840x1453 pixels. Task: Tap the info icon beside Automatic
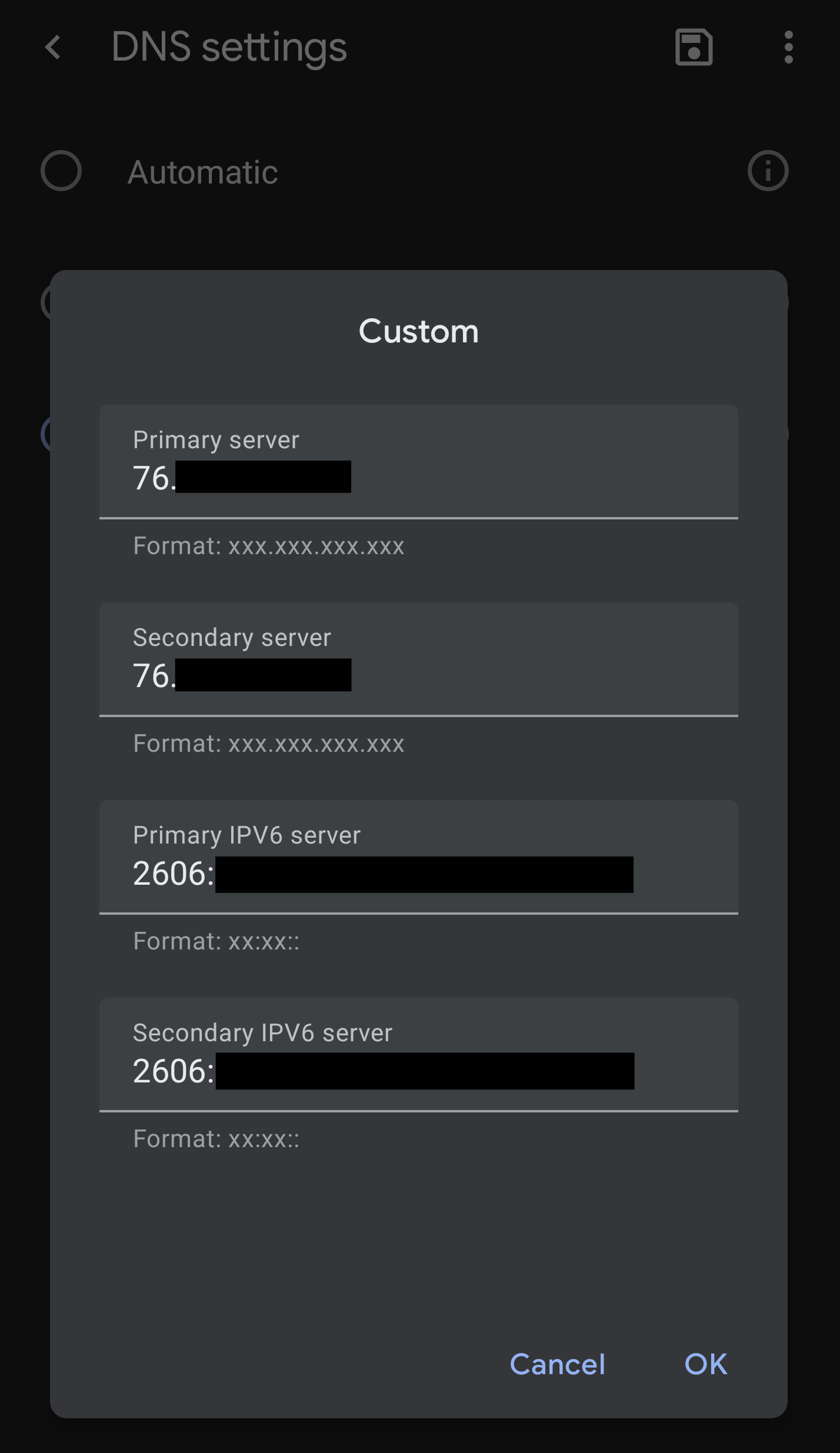click(768, 171)
